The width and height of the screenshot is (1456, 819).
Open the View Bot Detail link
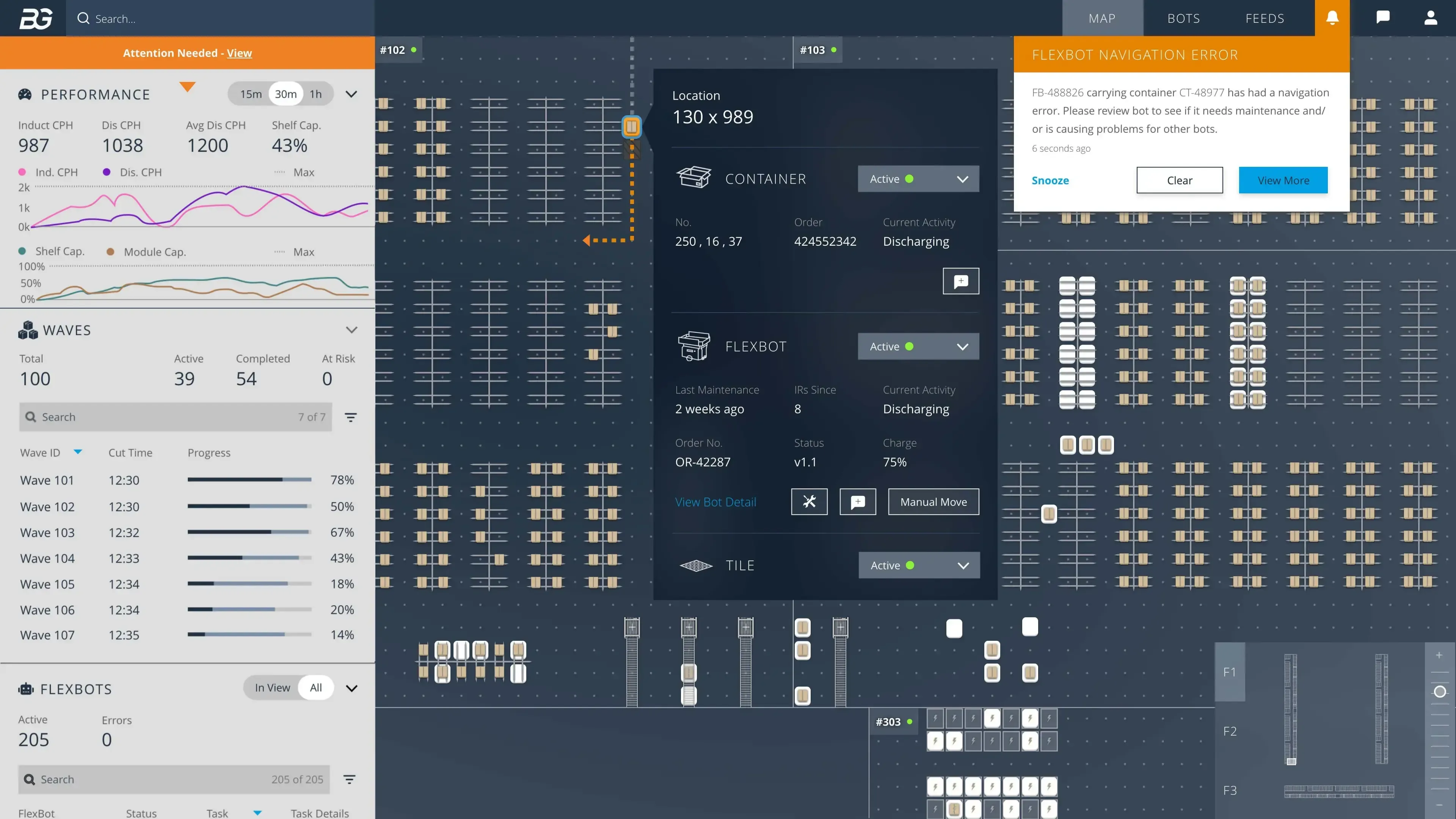point(715,502)
